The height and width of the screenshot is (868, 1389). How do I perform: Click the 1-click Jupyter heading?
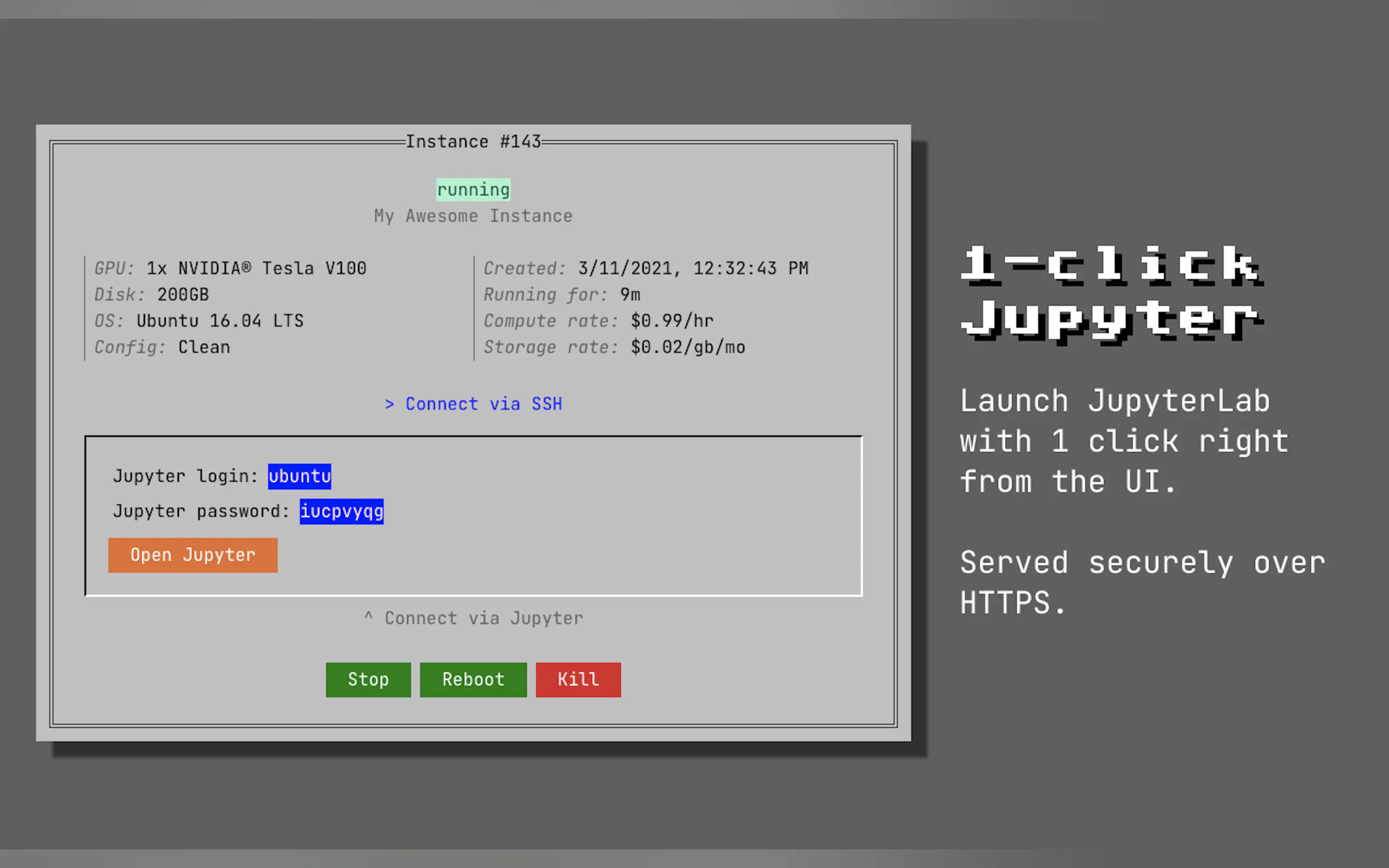[x=1111, y=293]
